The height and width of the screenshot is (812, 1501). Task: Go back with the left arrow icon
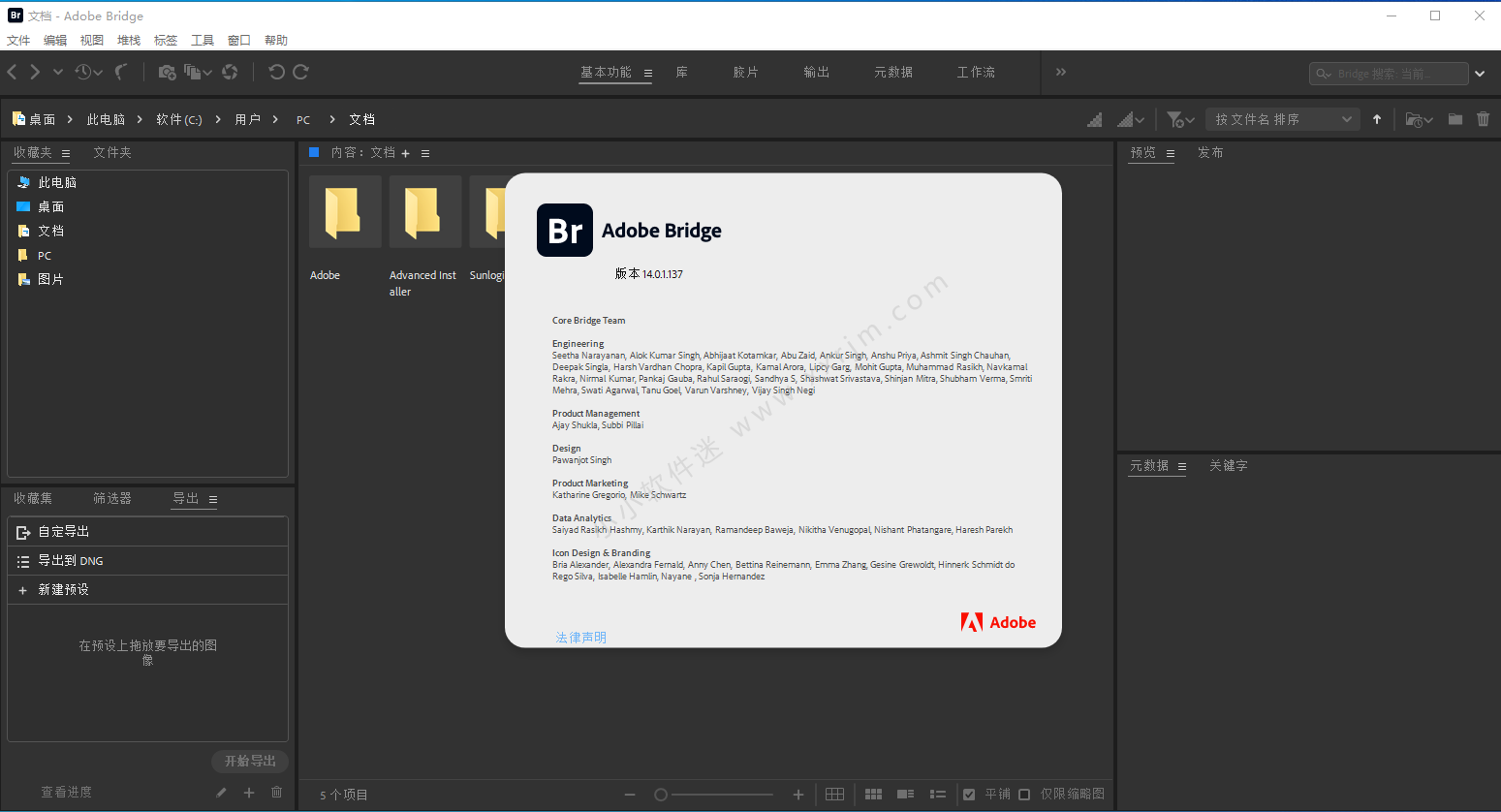coord(12,72)
